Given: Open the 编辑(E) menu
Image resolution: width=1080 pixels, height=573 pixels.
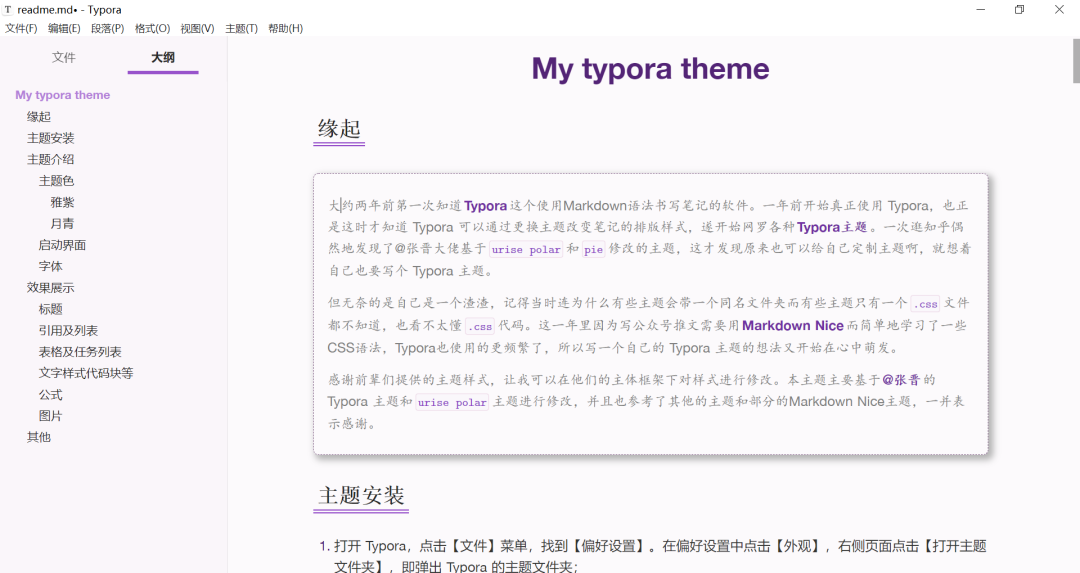Looking at the screenshot, I should tap(64, 28).
